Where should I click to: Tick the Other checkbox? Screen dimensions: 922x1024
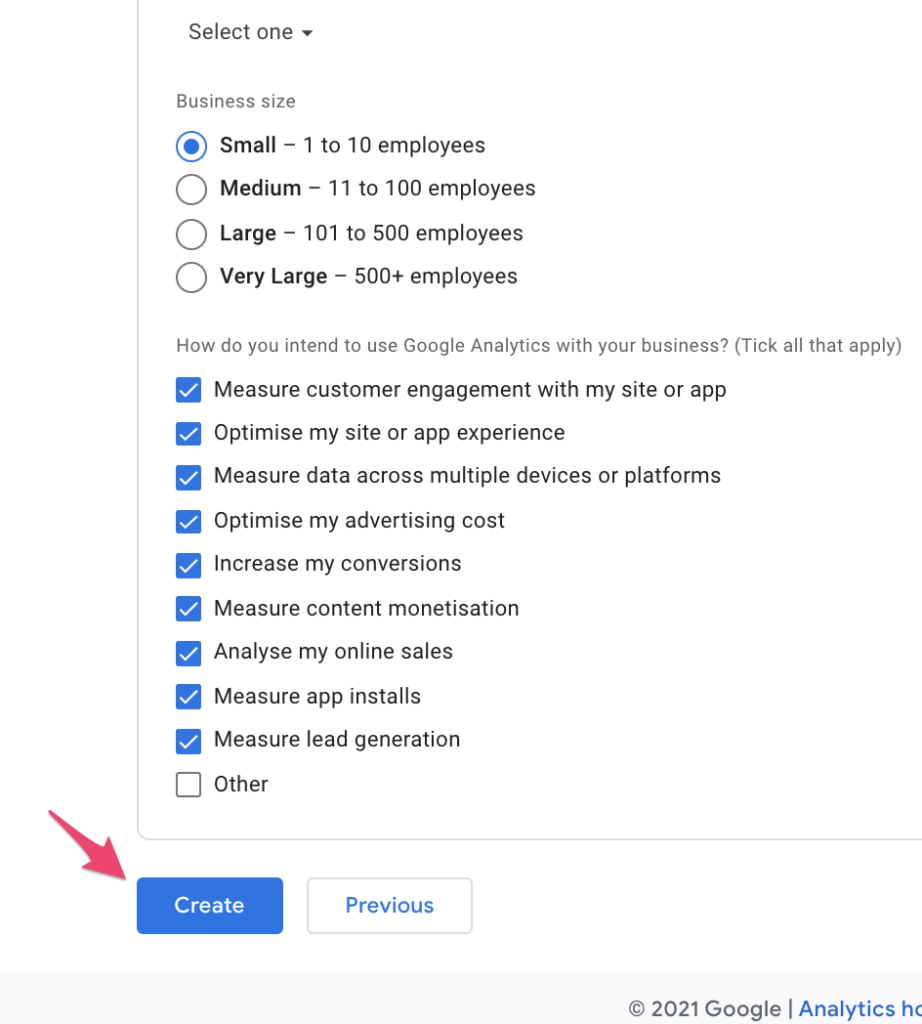(x=189, y=784)
